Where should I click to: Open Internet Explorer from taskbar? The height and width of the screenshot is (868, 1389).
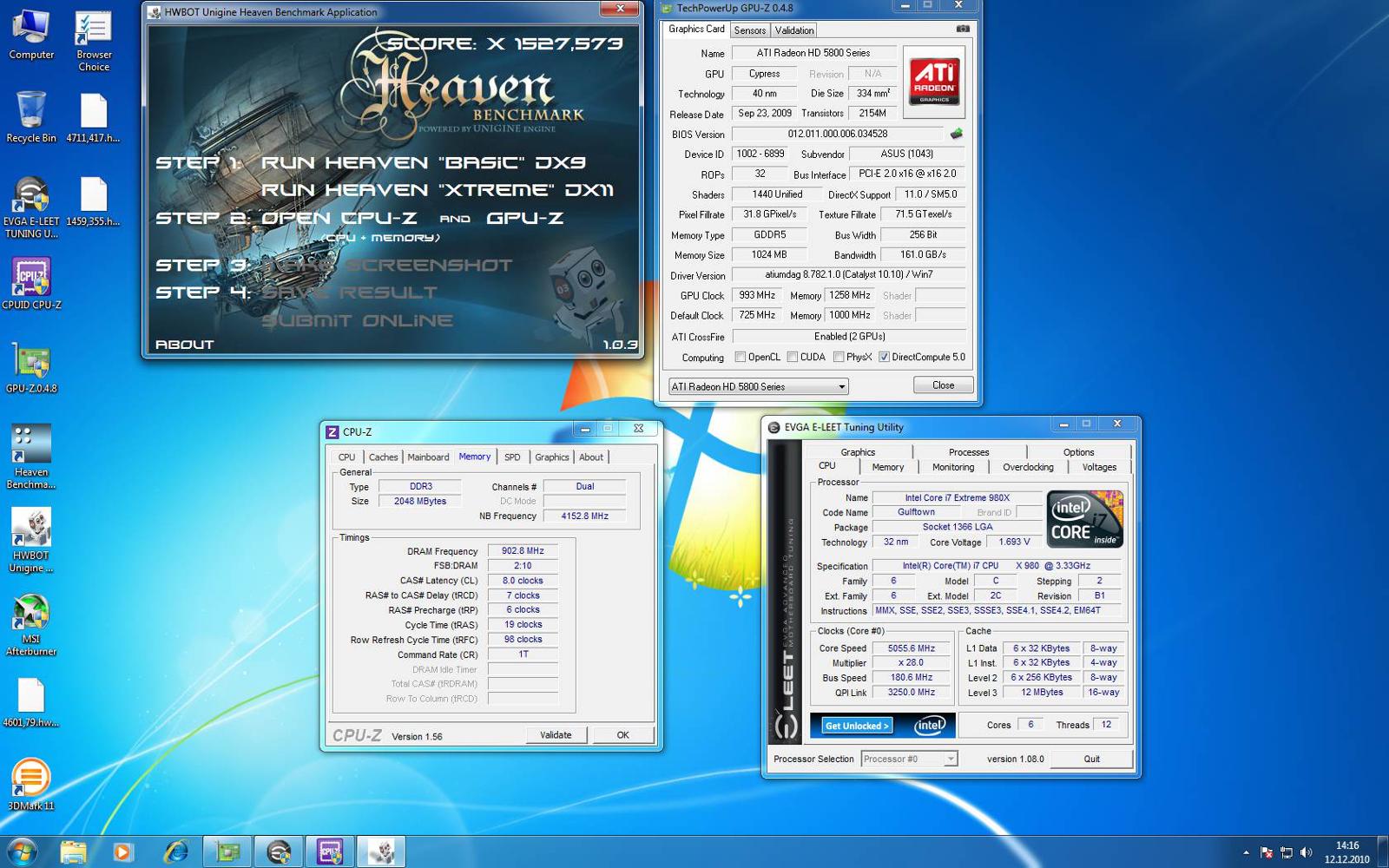176,852
